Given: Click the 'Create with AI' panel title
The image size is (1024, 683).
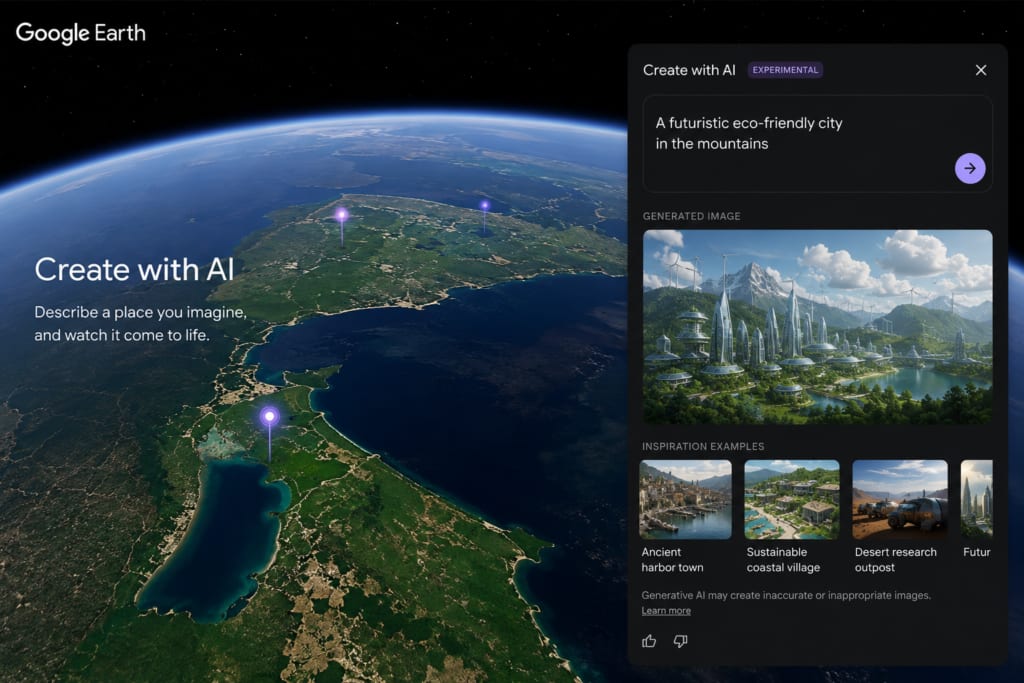Looking at the screenshot, I should click(x=689, y=70).
